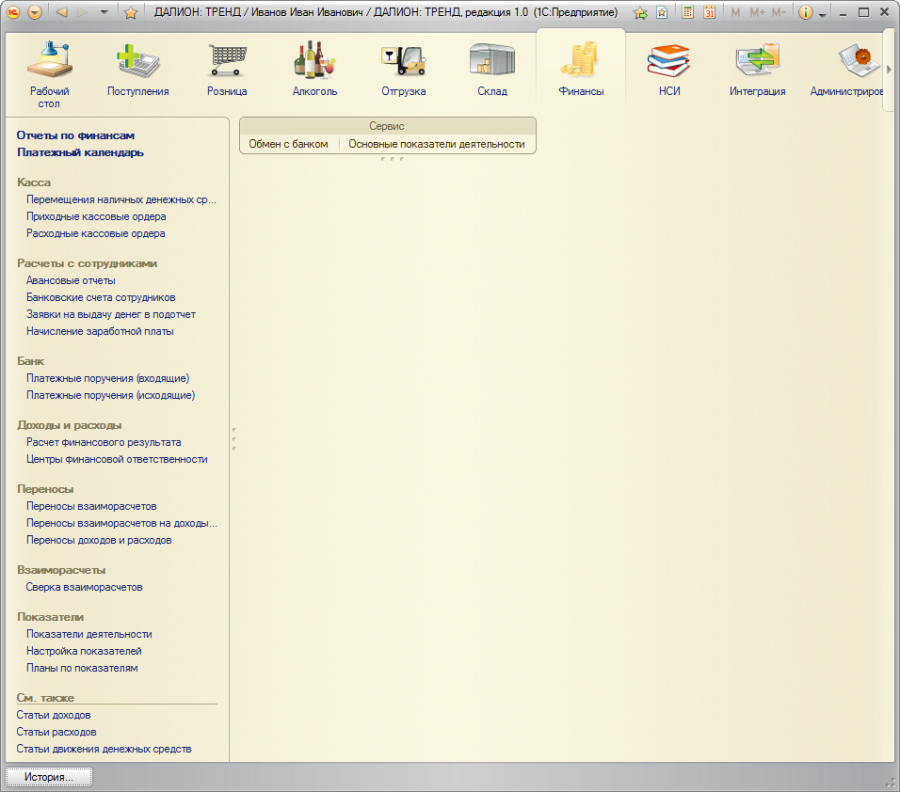The image size is (900, 792).
Task: Open Администрирование section
Action: [847, 69]
